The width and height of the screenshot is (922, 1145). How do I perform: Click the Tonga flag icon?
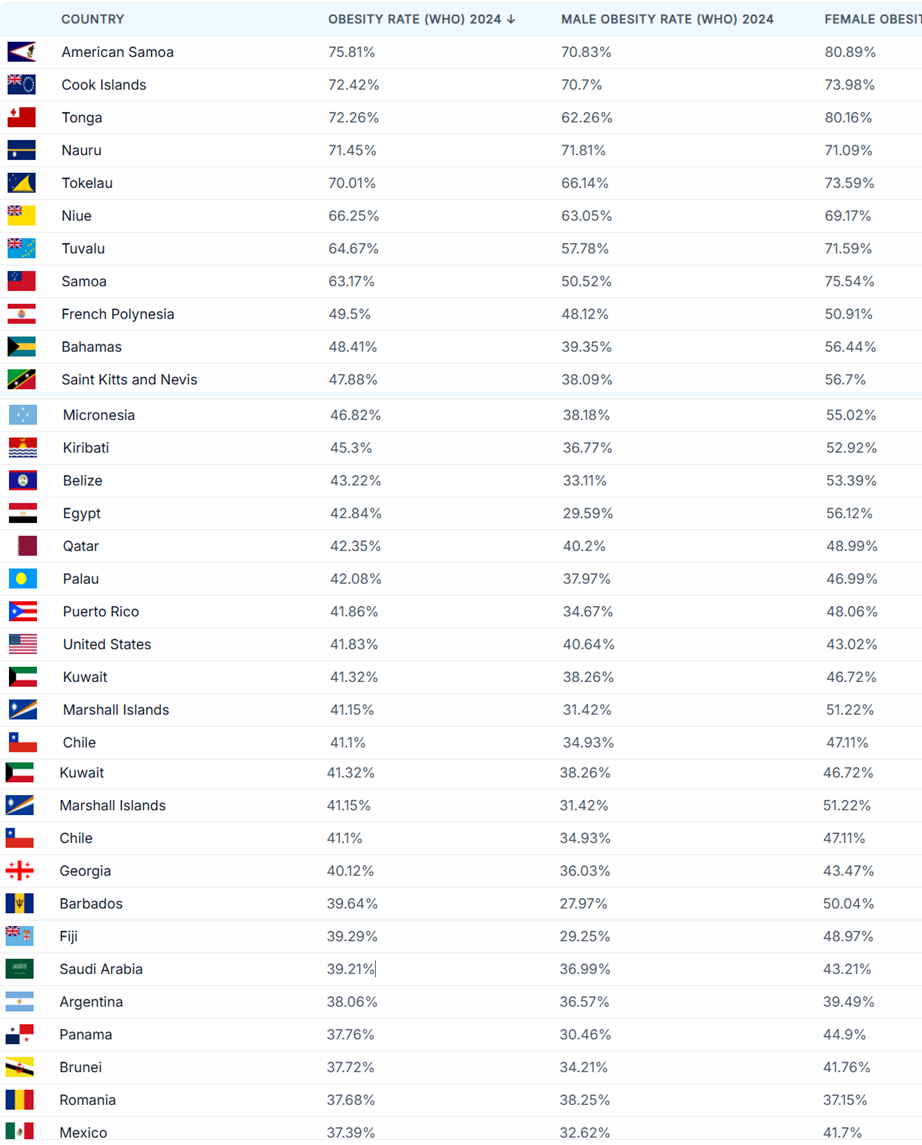(x=21, y=118)
